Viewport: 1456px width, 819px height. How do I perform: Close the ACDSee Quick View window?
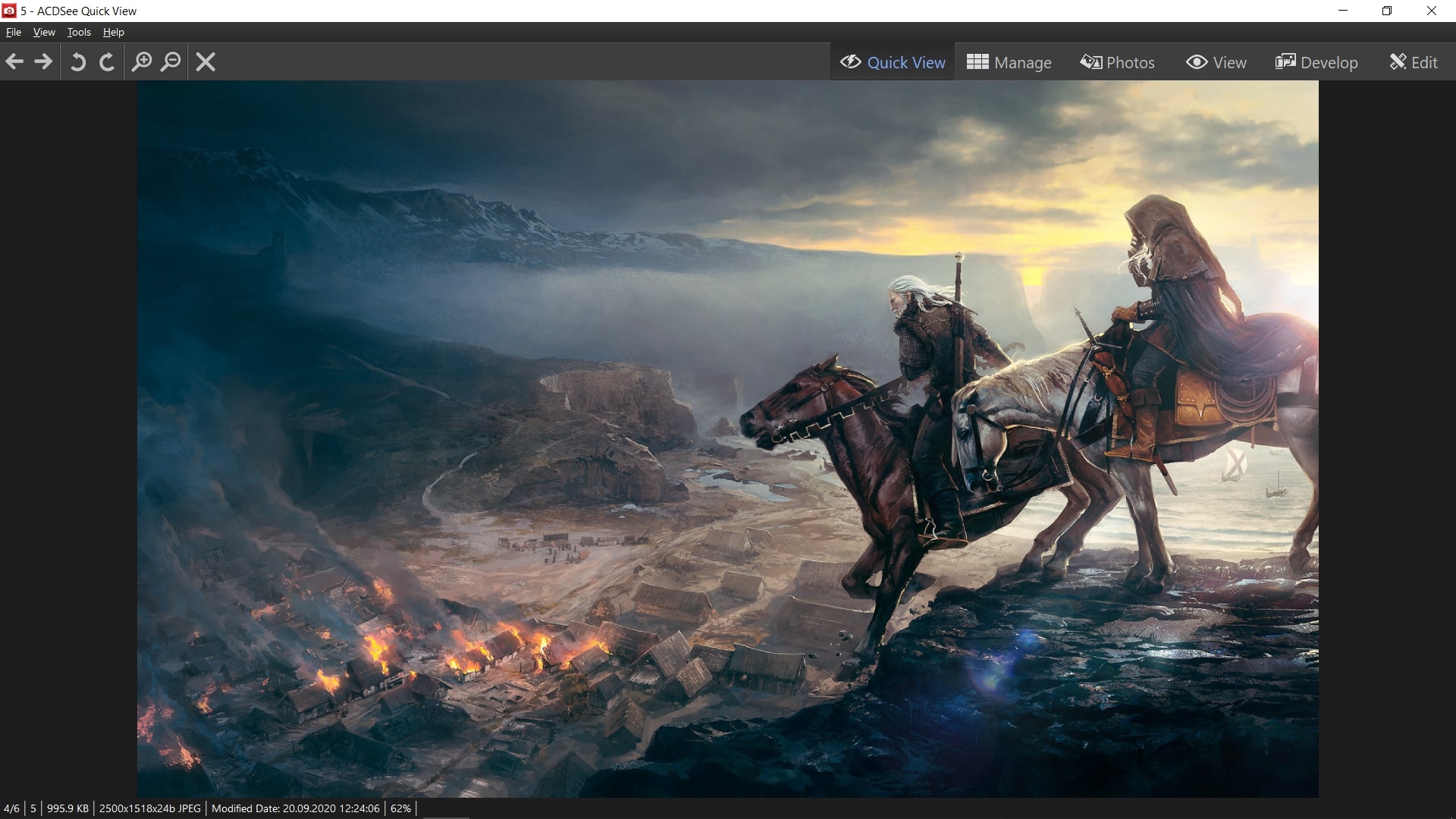[1432, 11]
